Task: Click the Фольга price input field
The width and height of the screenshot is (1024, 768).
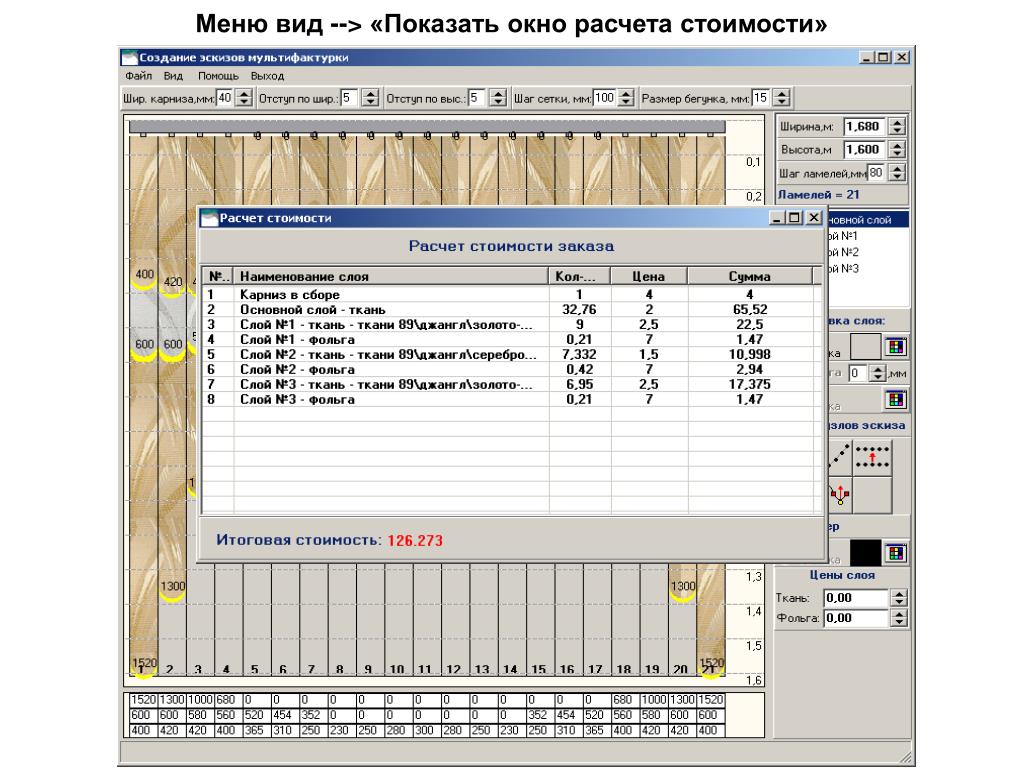Action: [x=855, y=618]
